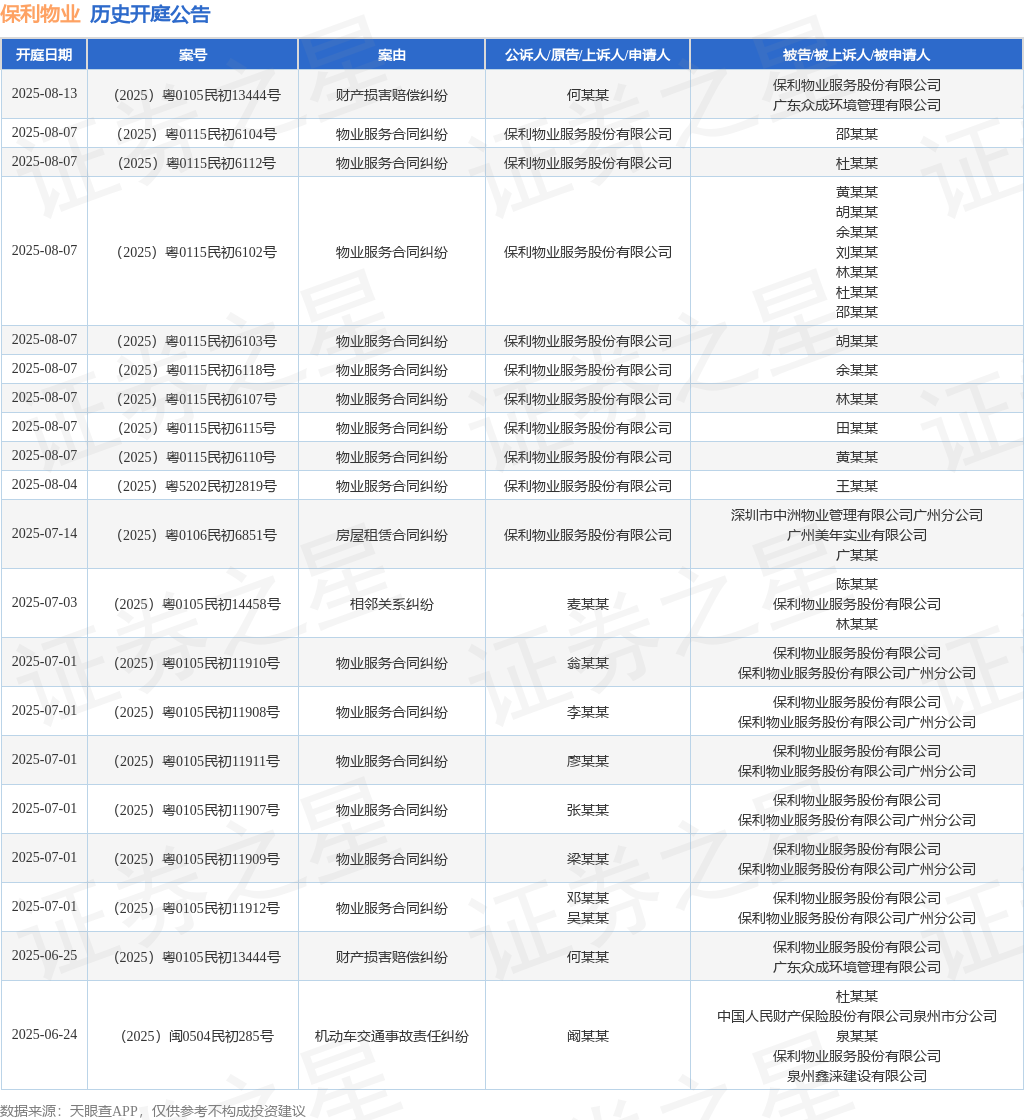Click date cell 2025-06-24

(44, 1035)
